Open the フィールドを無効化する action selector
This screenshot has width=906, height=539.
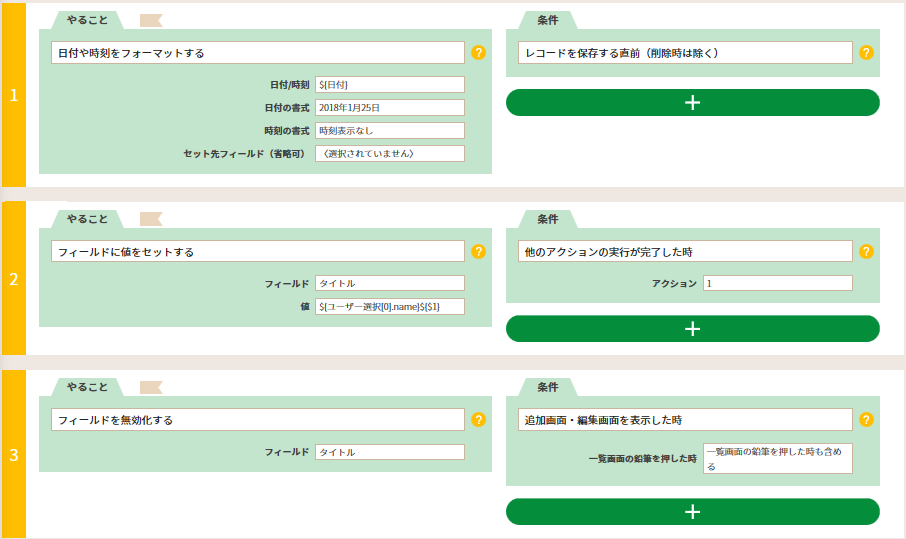(258, 419)
